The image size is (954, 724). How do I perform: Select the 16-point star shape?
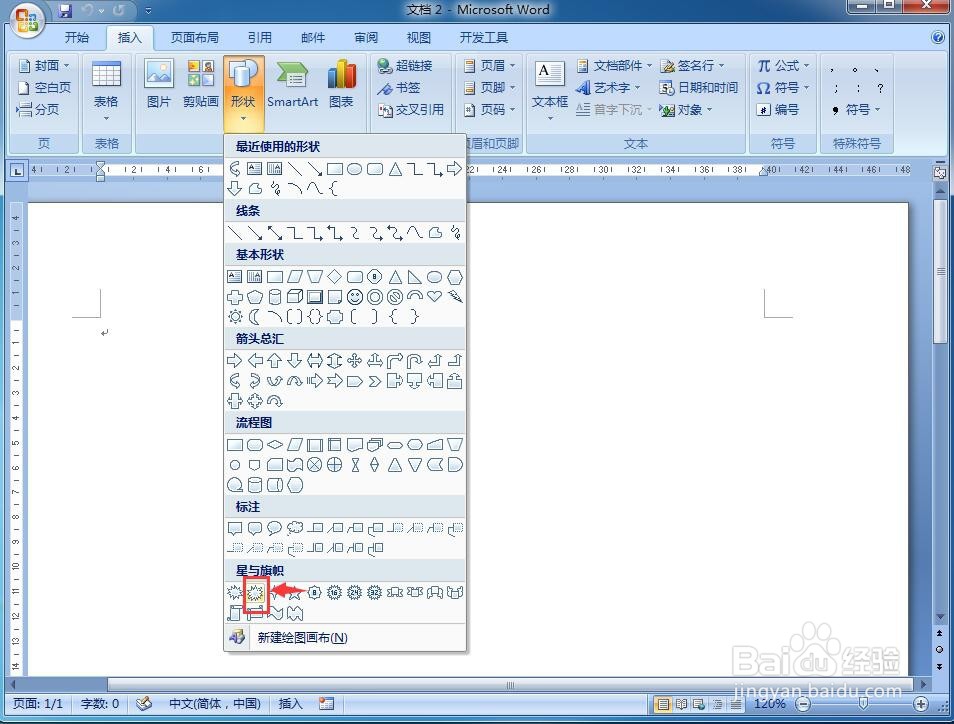pos(334,592)
